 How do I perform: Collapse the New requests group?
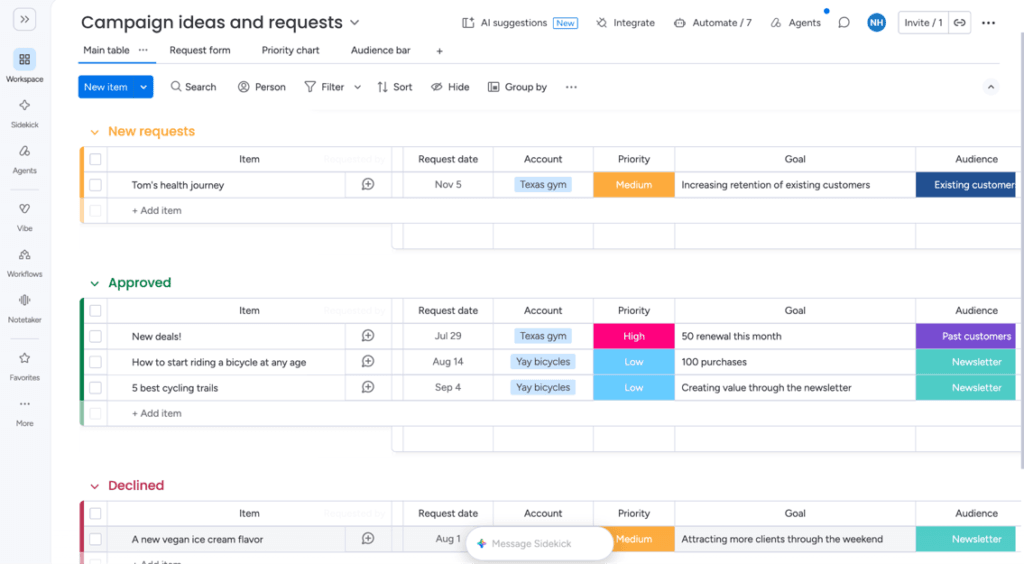[x=95, y=133]
